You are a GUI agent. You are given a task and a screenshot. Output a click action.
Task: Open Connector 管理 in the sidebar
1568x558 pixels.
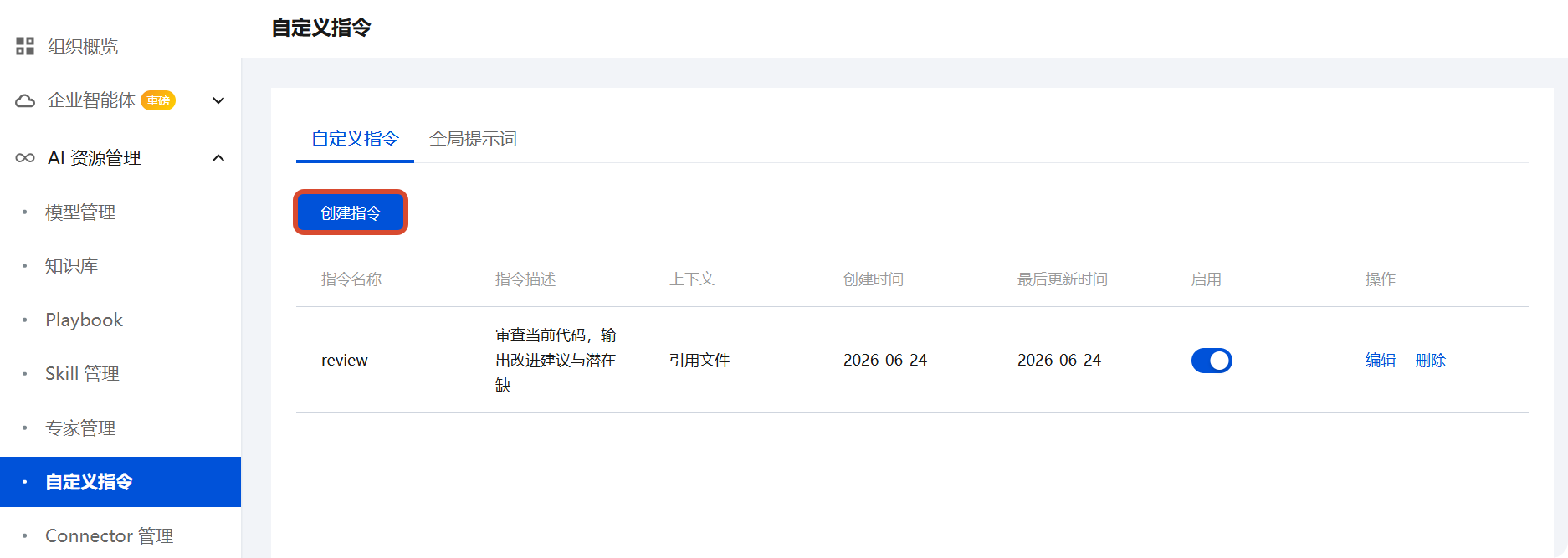point(109,535)
